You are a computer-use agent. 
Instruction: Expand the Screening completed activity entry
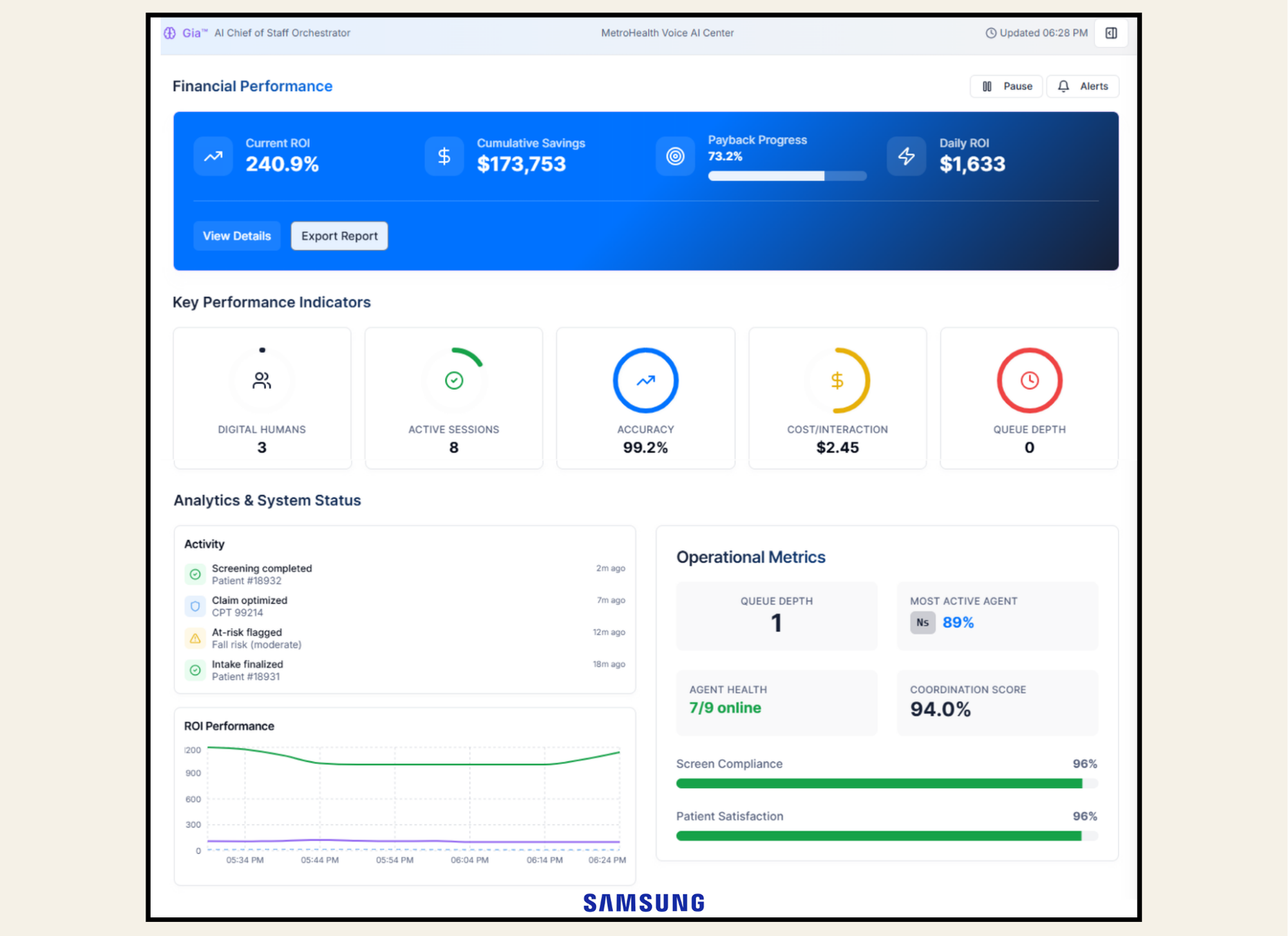tap(195, 574)
